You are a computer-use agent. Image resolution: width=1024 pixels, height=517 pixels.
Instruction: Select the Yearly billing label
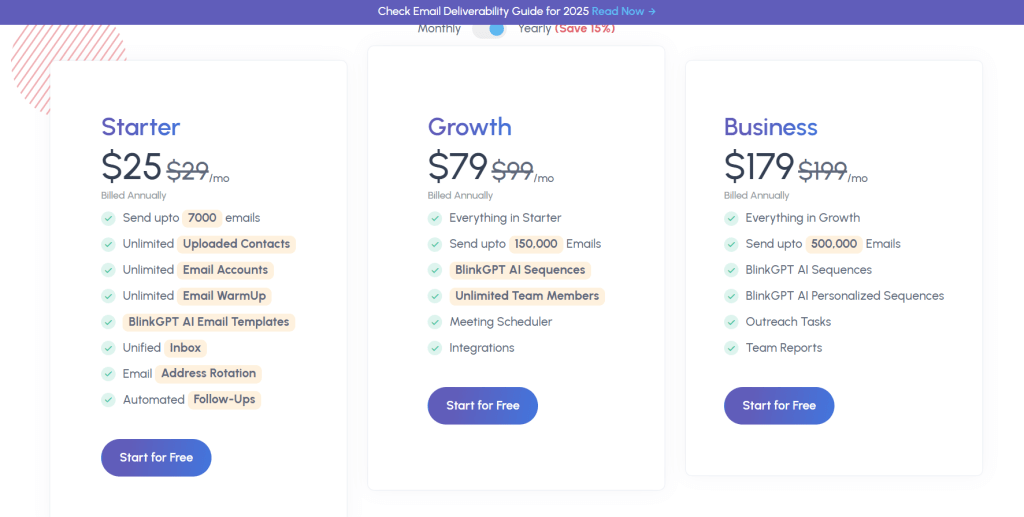point(535,29)
